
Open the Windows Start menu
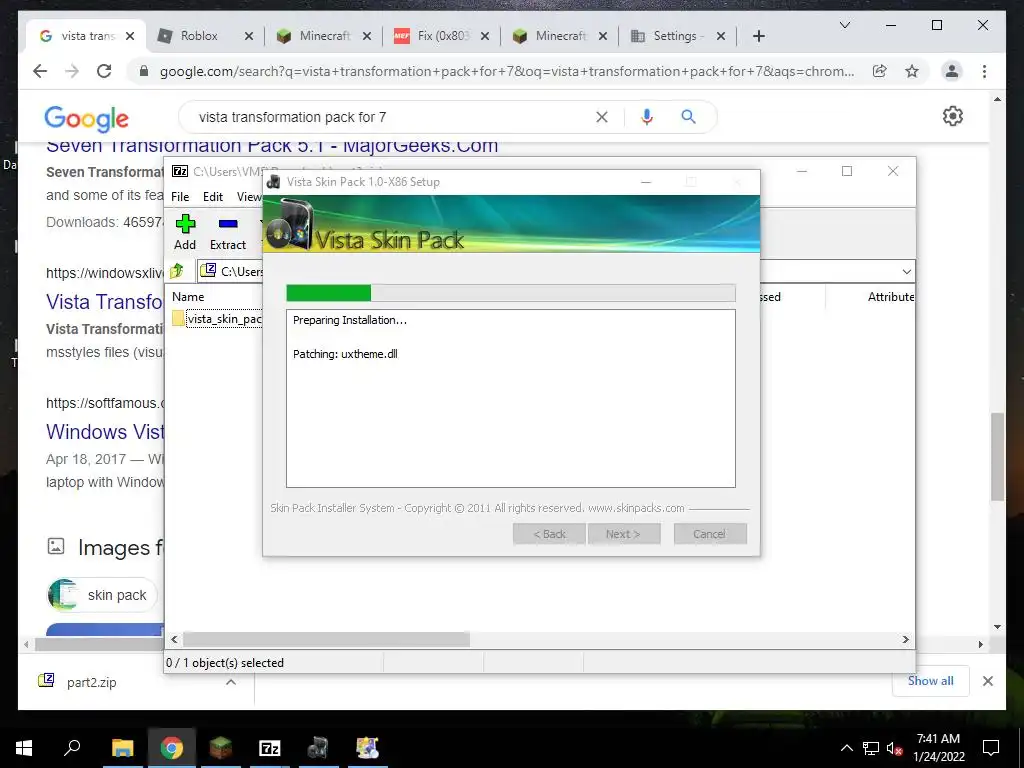coord(24,748)
